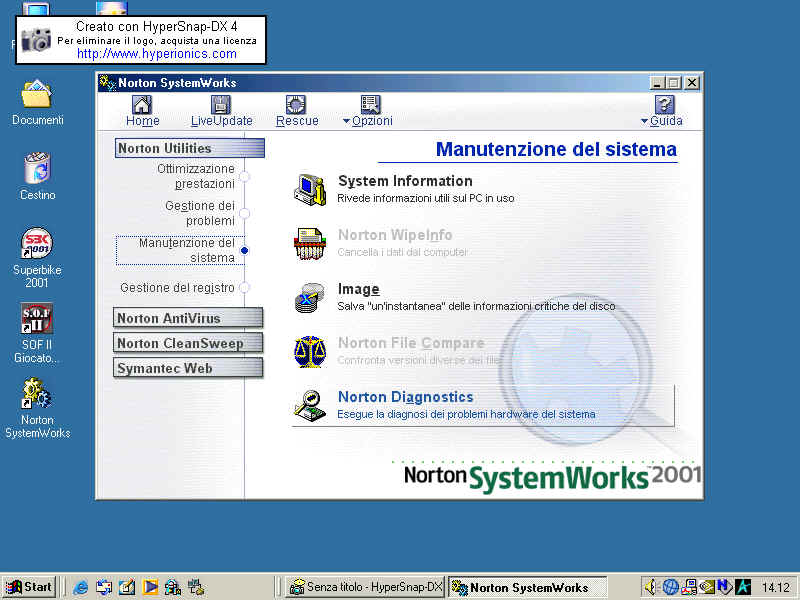This screenshot has width=800, height=600.
Task: Open the Symantec Web section
Action: point(188,368)
